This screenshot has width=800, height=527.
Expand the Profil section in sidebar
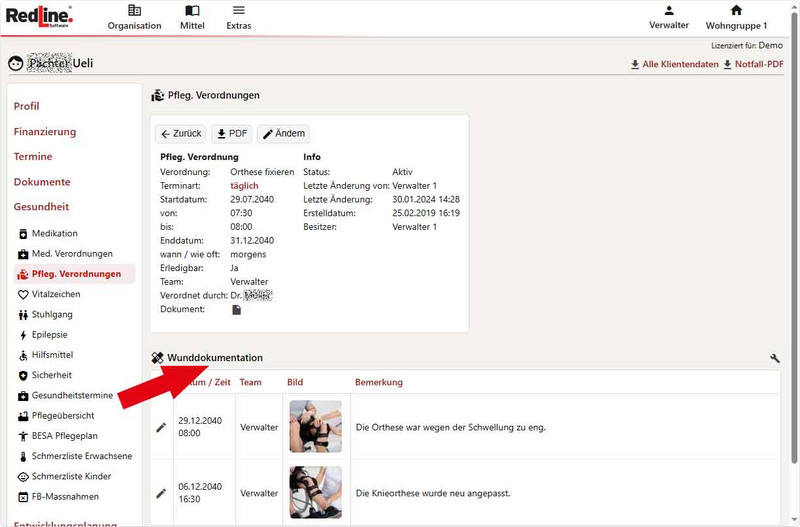[27, 106]
